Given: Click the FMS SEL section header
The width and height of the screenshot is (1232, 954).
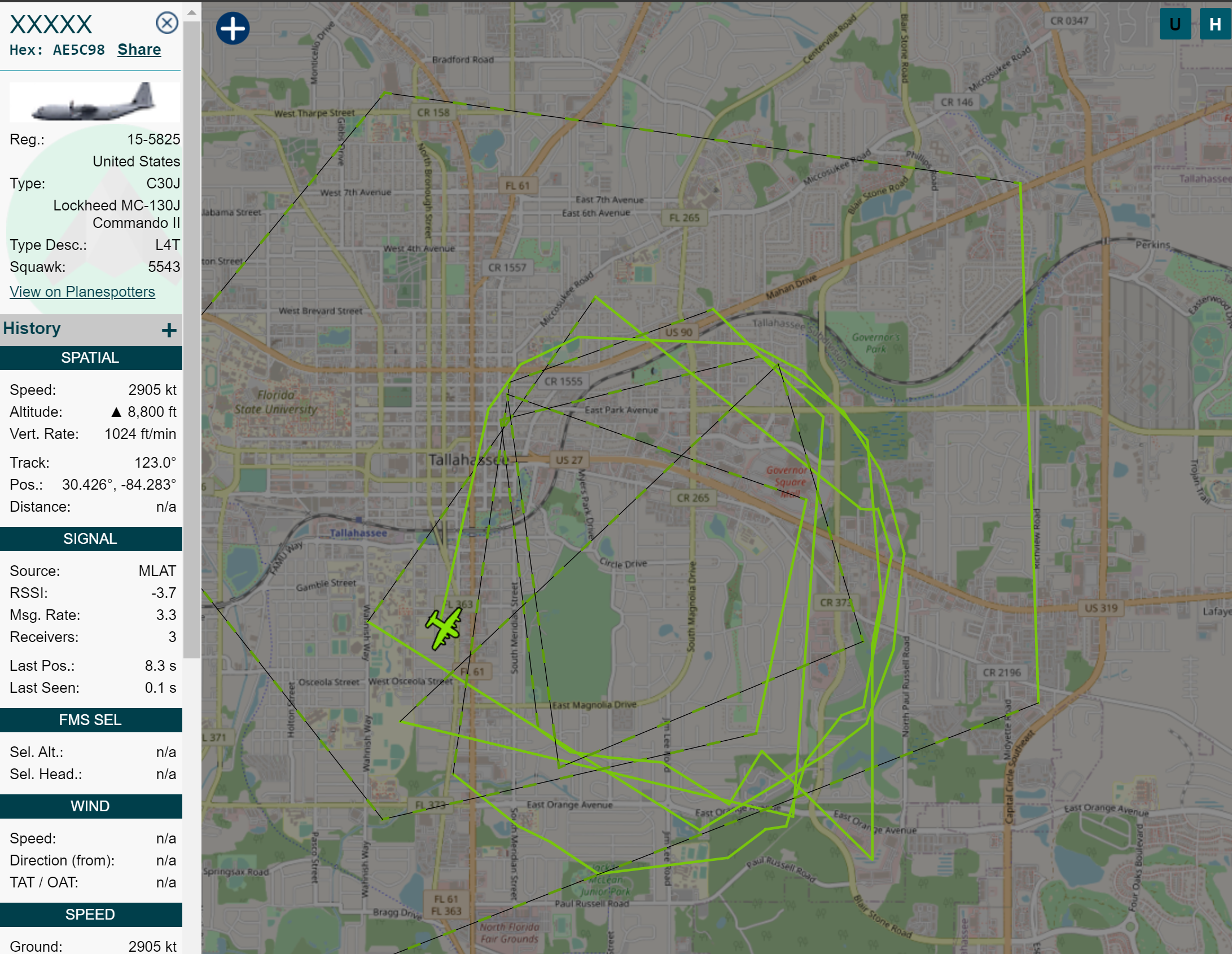Looking at the screenshot, I should click(x=90, y=720).
